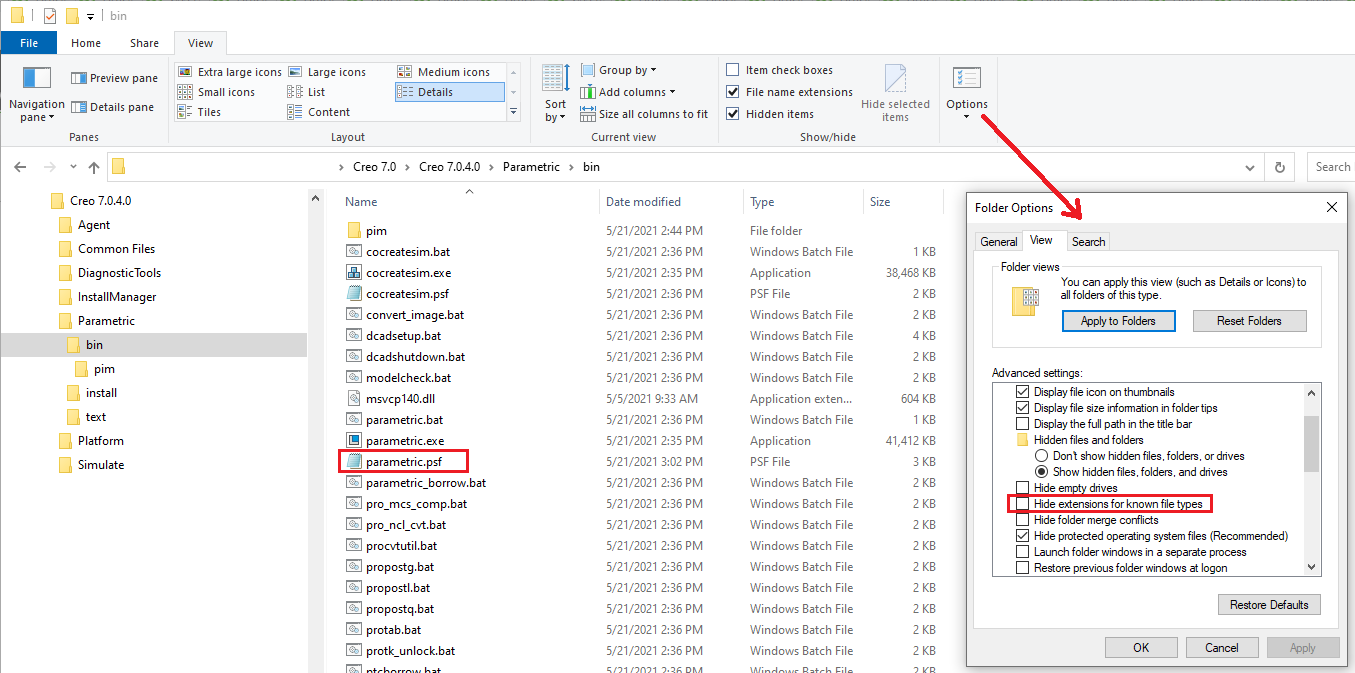Toggle the Hidden items checkbox
Viewport: 1355px width, 673px height.
coord(732,113)
